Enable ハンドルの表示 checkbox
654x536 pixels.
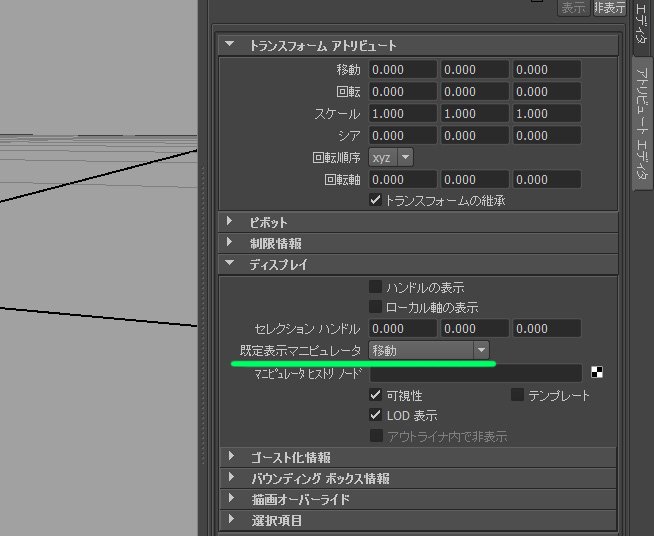(x=375, y=287)
